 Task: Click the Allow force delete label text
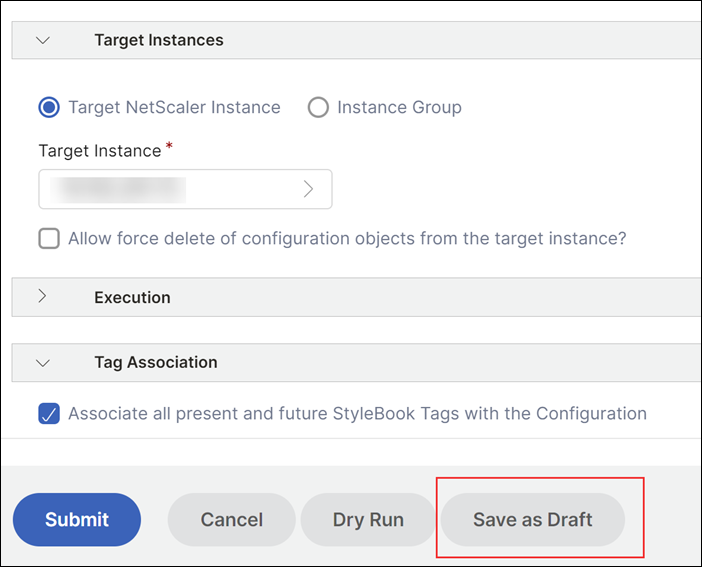(347, 238)
